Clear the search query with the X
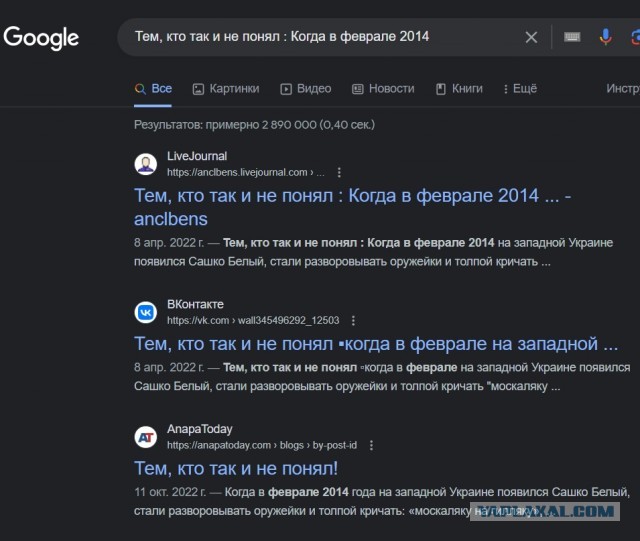640x541 pixels. click(x=531, y=37)
